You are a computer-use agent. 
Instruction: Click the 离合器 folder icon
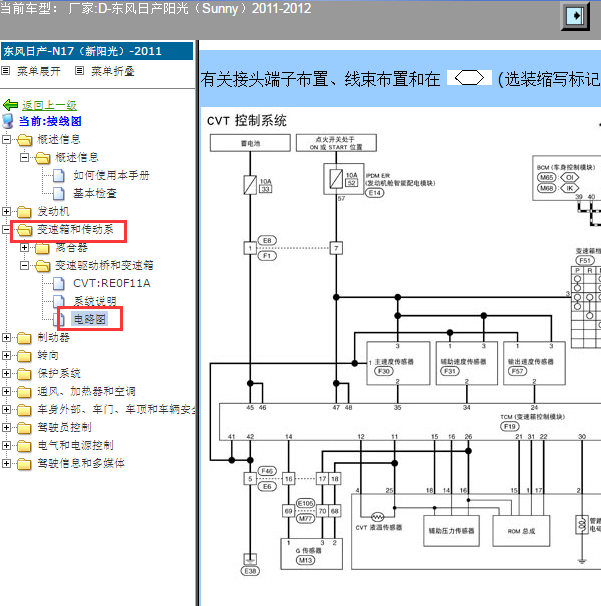click(43, 248)
